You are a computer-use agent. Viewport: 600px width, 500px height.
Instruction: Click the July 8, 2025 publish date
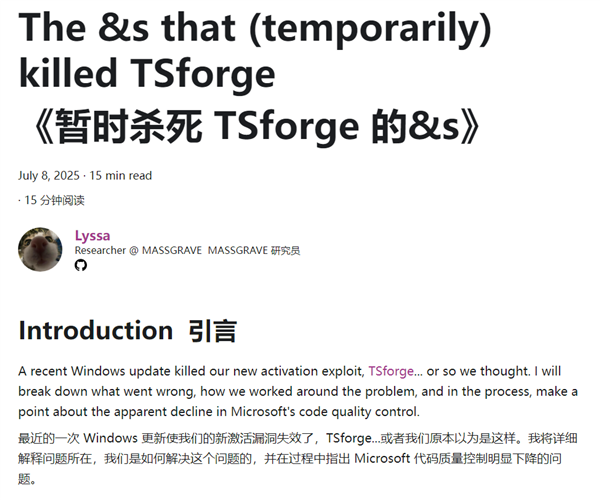pos(48,175)
